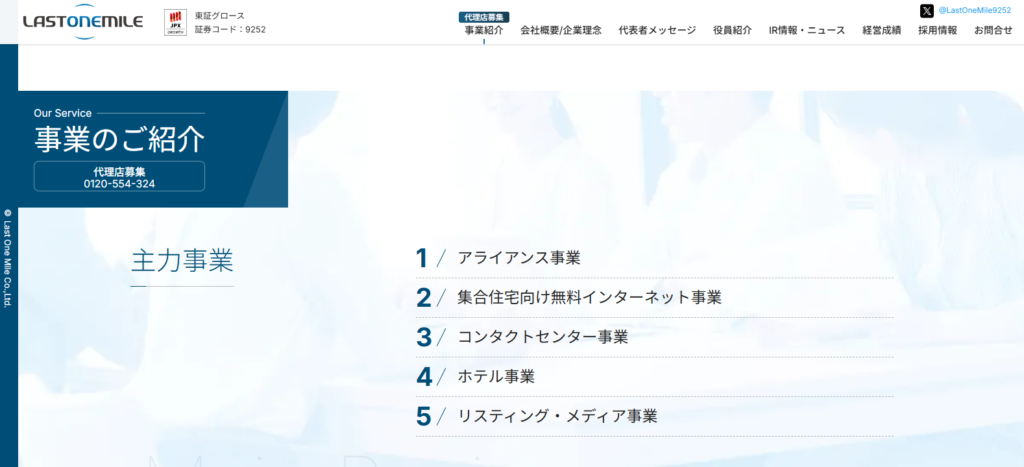1024x467 pixels.
Task: Click the 代理店募集 badge above the navigation
Action: click(484, 17)
